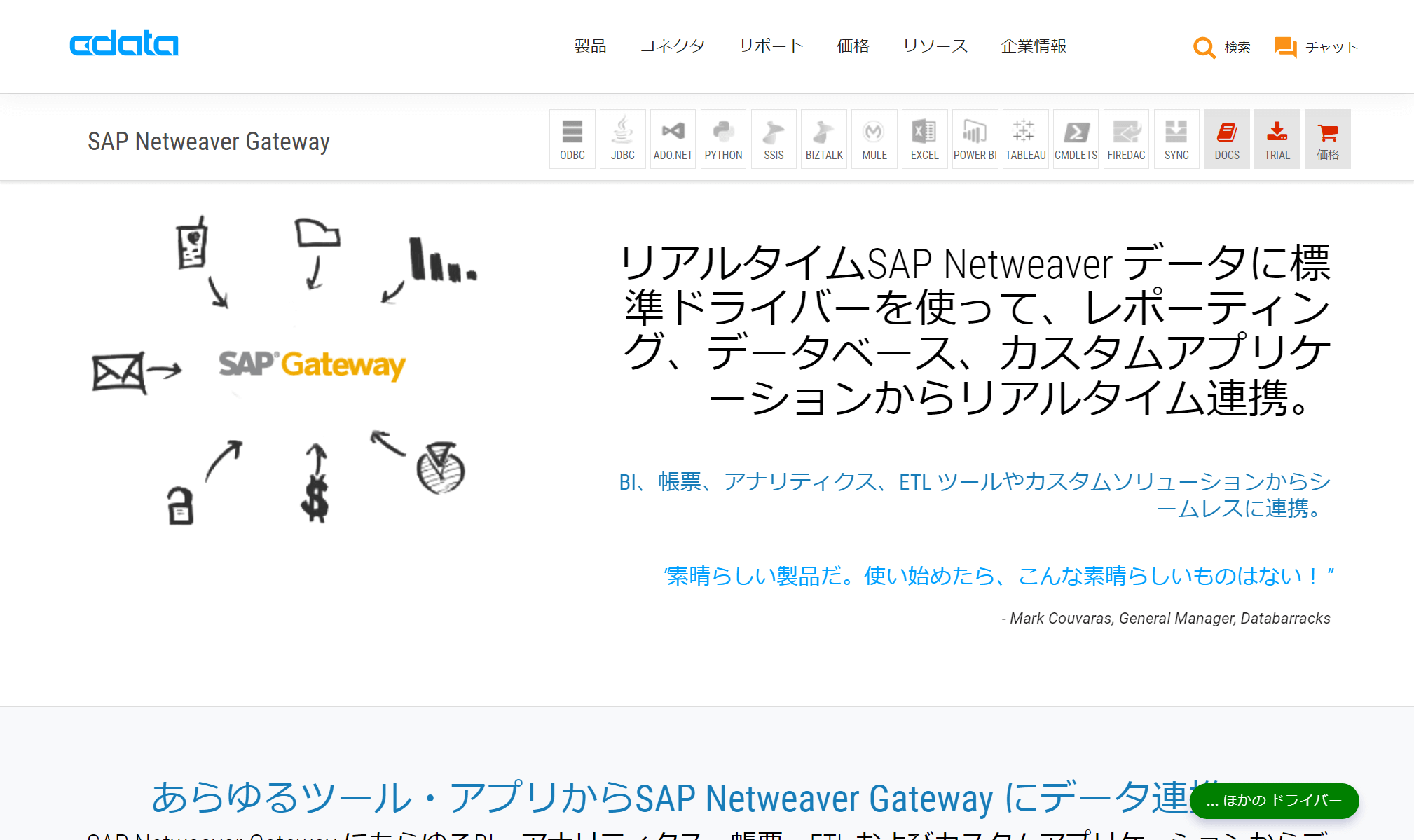
Task: Click the green ほかの ドライバー button
Action: (1274, 800)
